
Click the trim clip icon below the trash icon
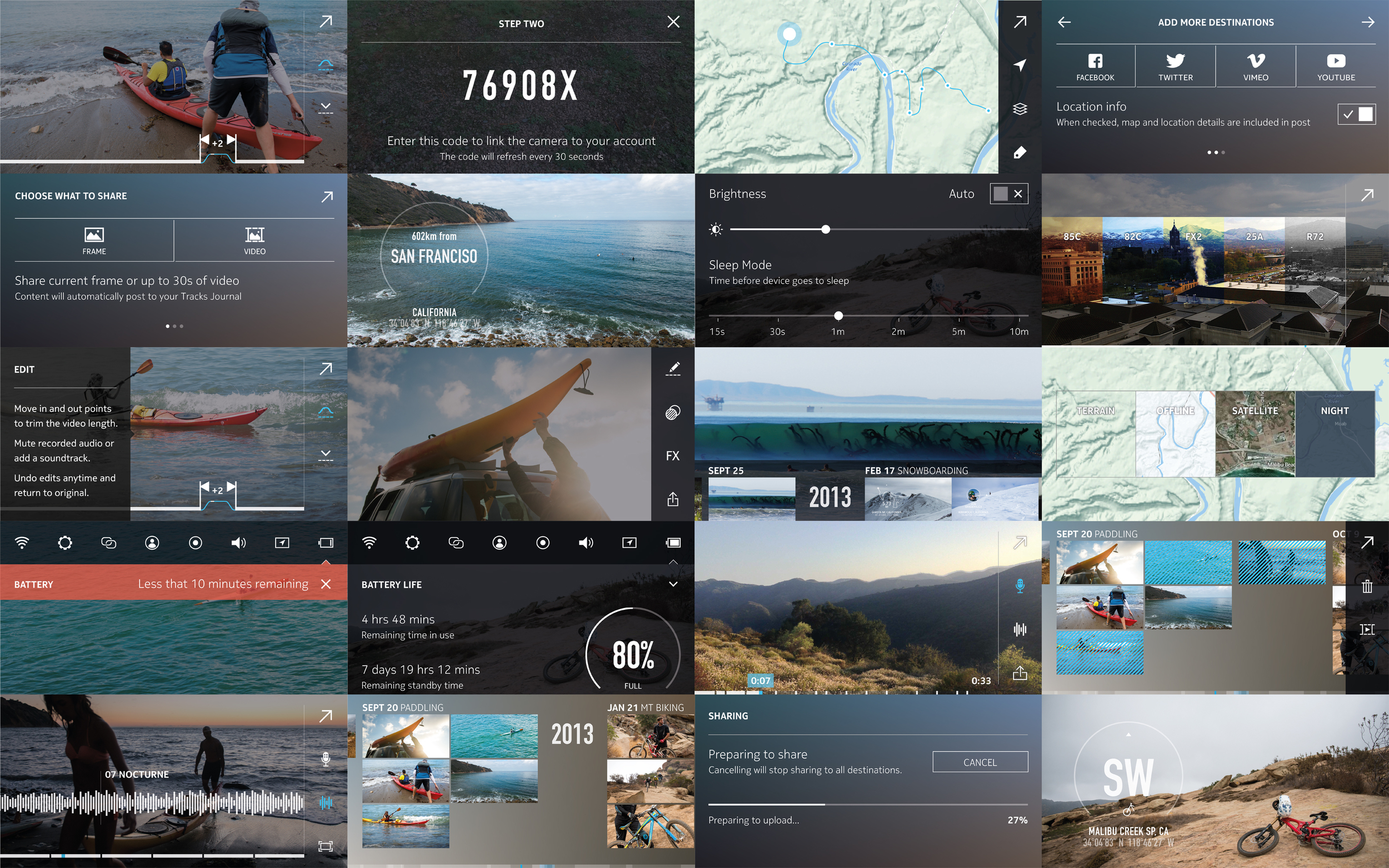point(1367,629)
